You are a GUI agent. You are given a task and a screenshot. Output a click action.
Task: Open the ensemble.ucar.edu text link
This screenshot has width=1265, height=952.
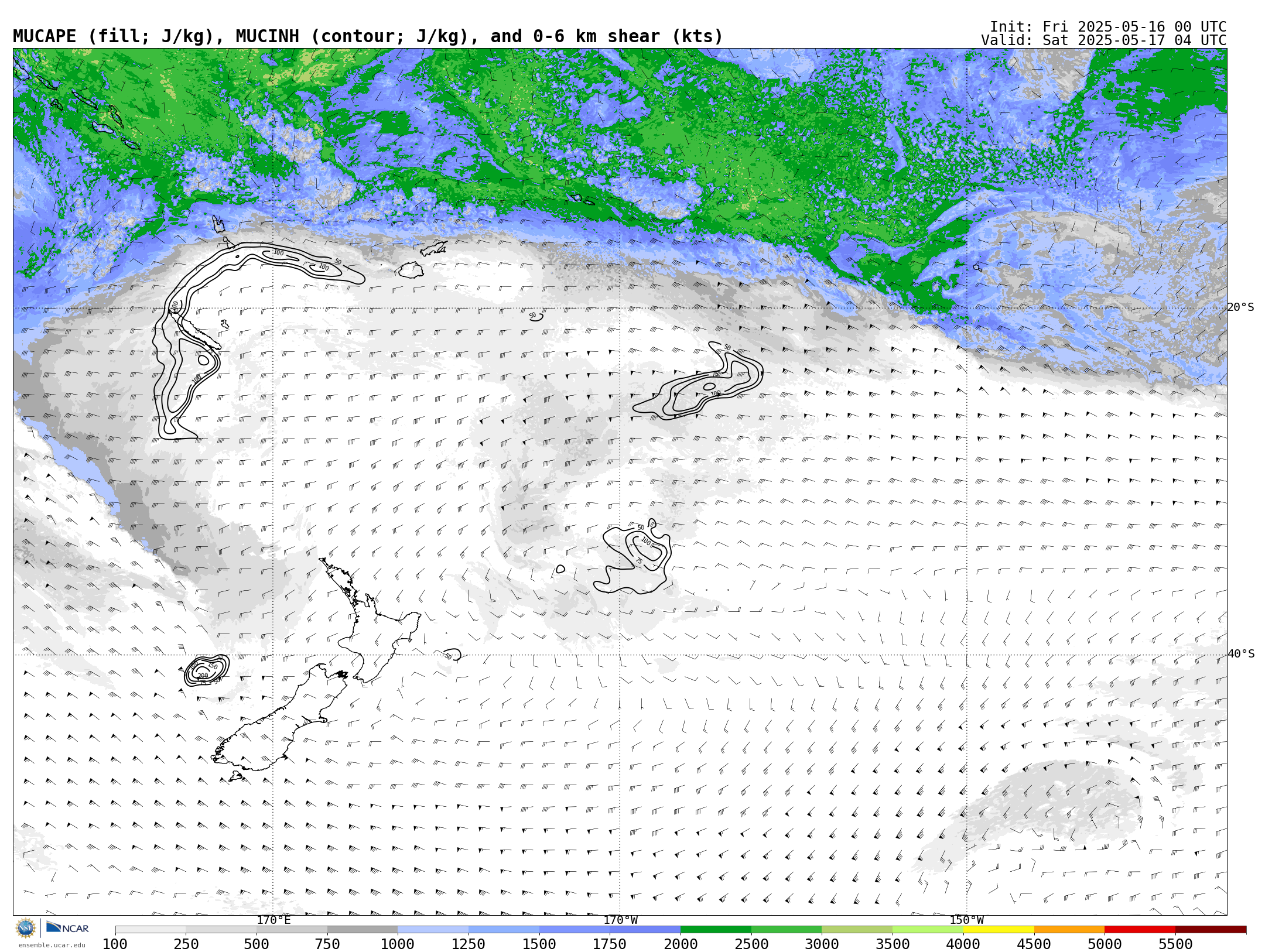(52, 945)
